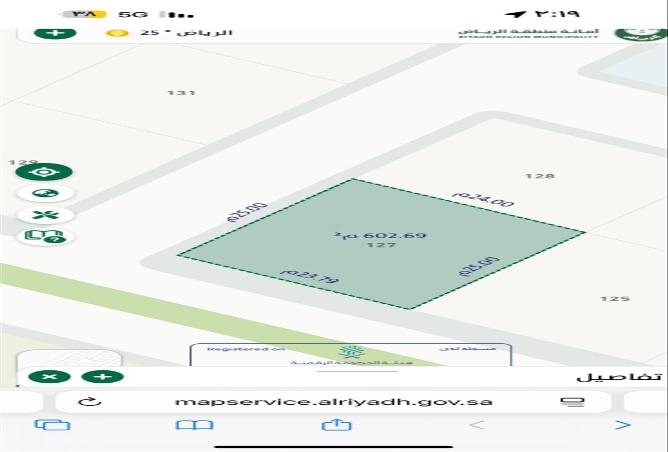Open Safari tabs overview

[52, 425]
